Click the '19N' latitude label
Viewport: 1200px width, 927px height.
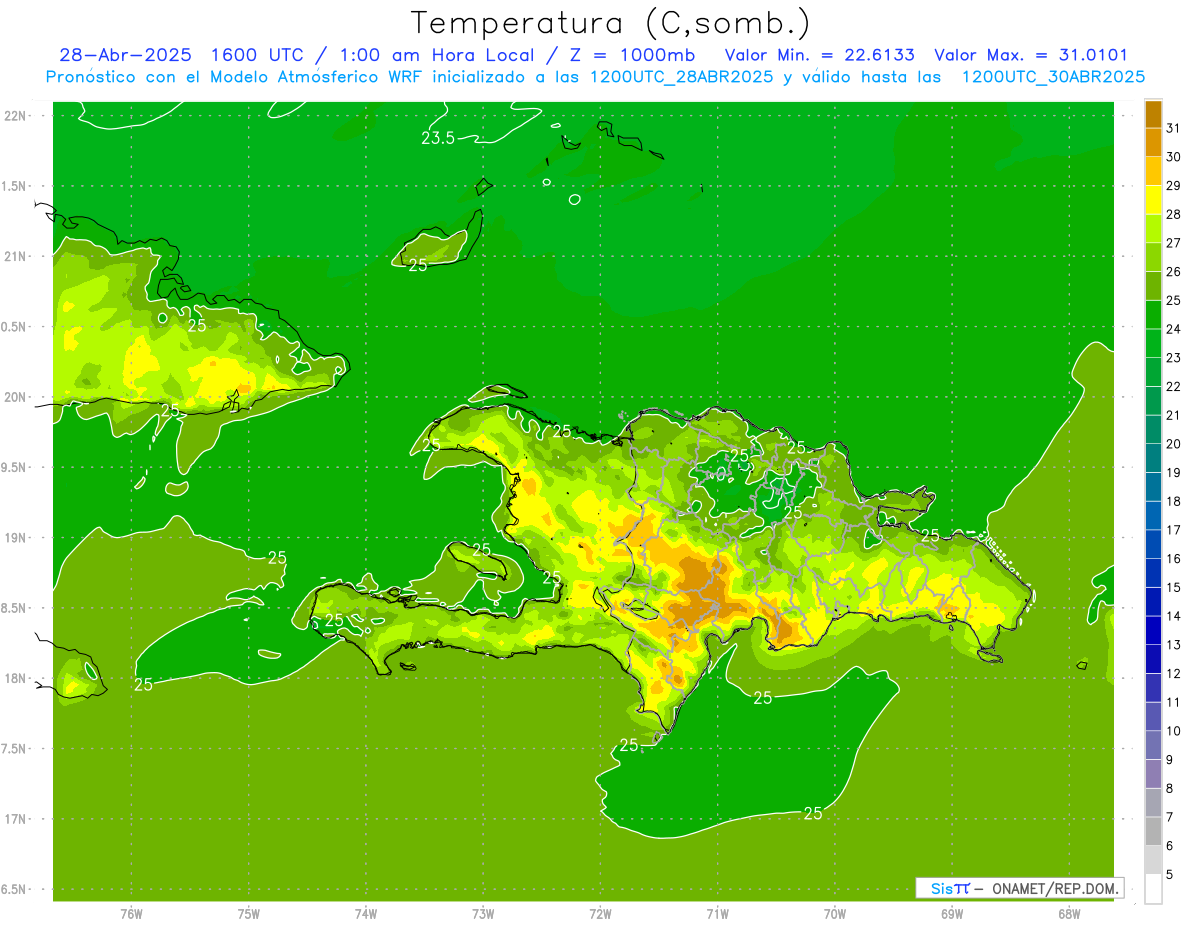(17, 538)
